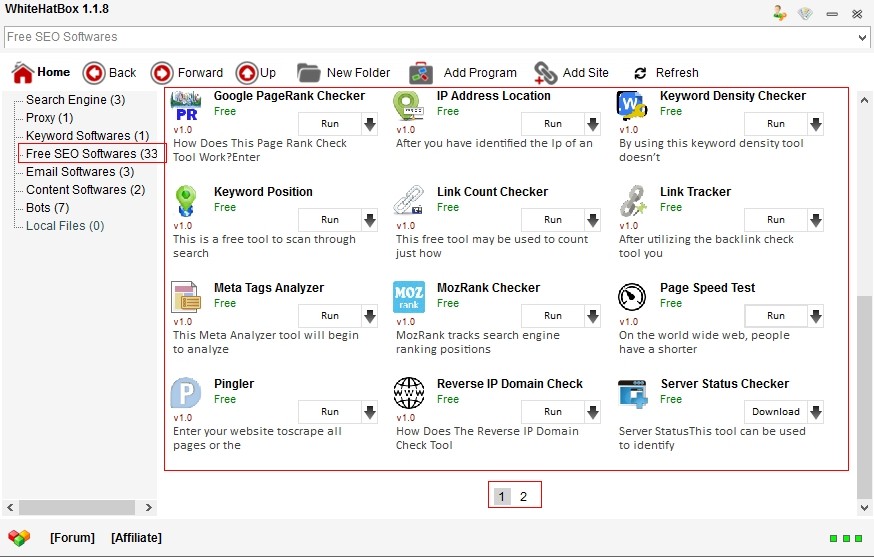Viewport: 874px width, 557px height.
Task: Click the Add Program toolbar icon
Action: (420, 73)
